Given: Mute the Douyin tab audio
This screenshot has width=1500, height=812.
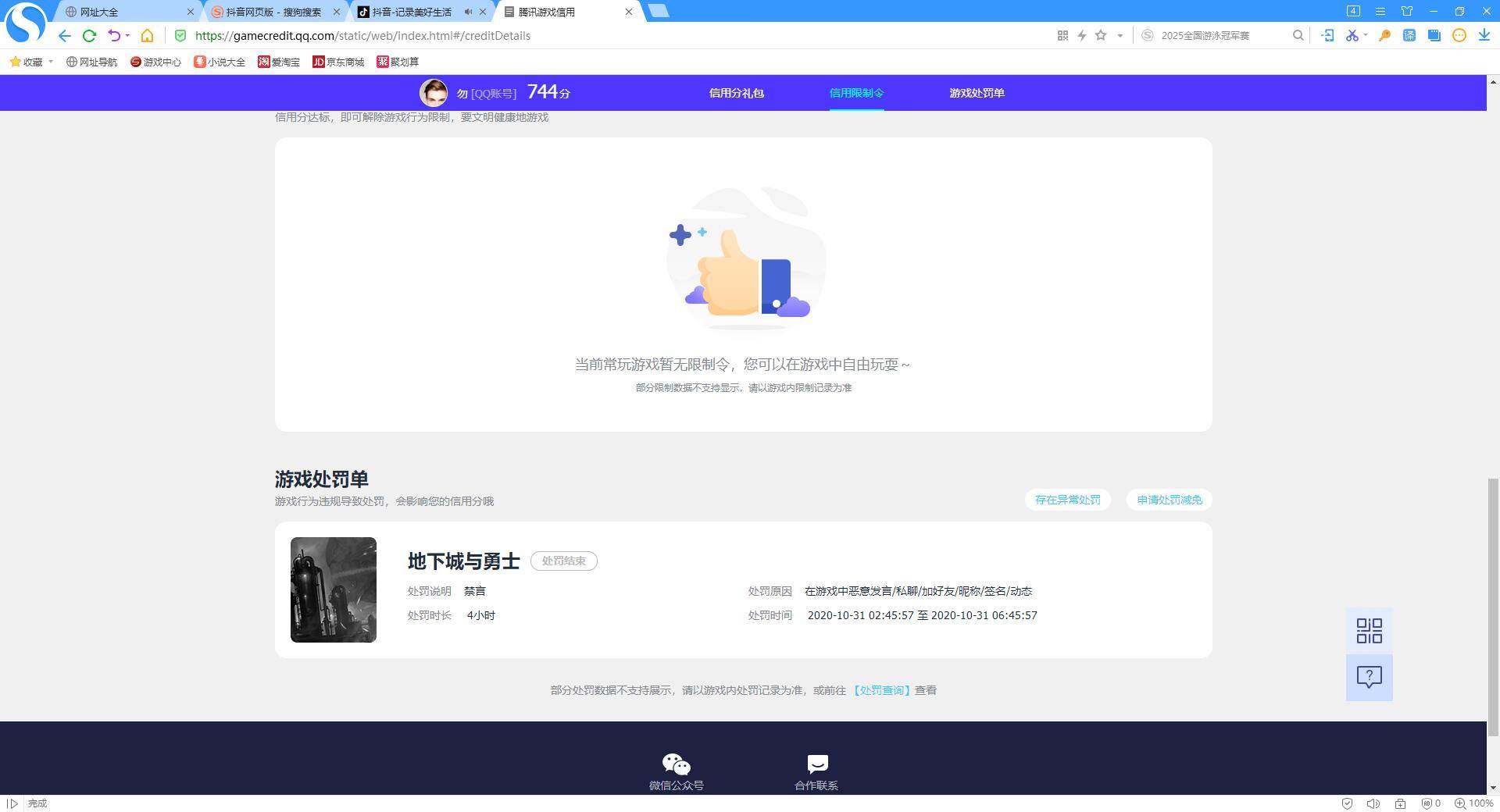Looking at the screenshot, I should tap(468, 12).
